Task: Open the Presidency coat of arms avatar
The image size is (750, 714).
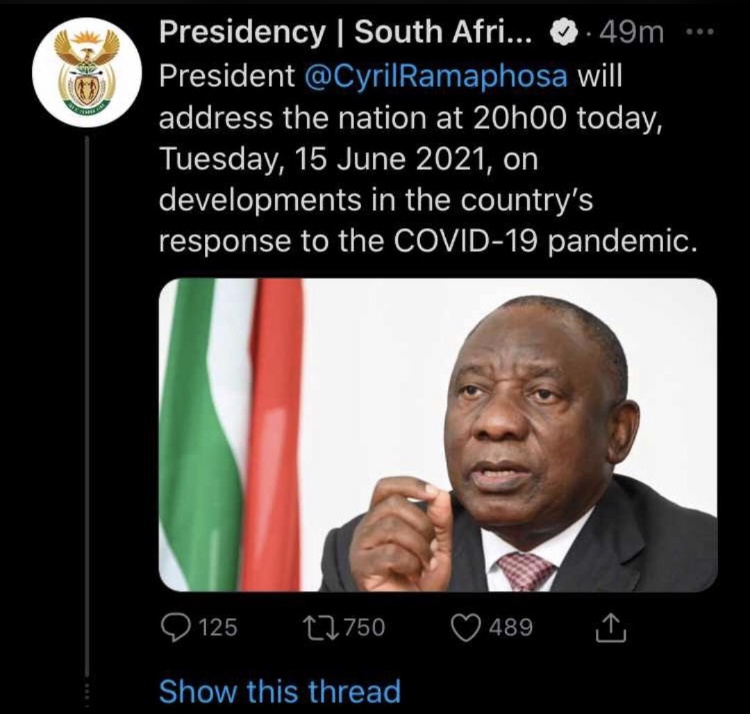Action: tap(86, 72)
